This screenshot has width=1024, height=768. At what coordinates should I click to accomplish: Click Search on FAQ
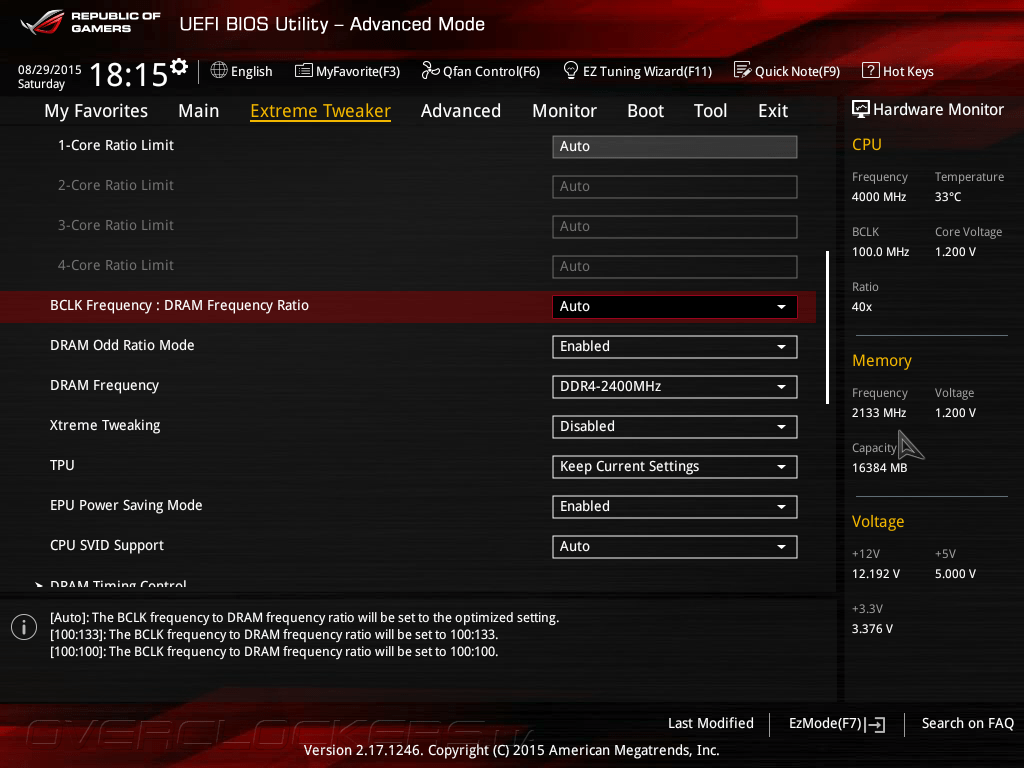(967, 723)
